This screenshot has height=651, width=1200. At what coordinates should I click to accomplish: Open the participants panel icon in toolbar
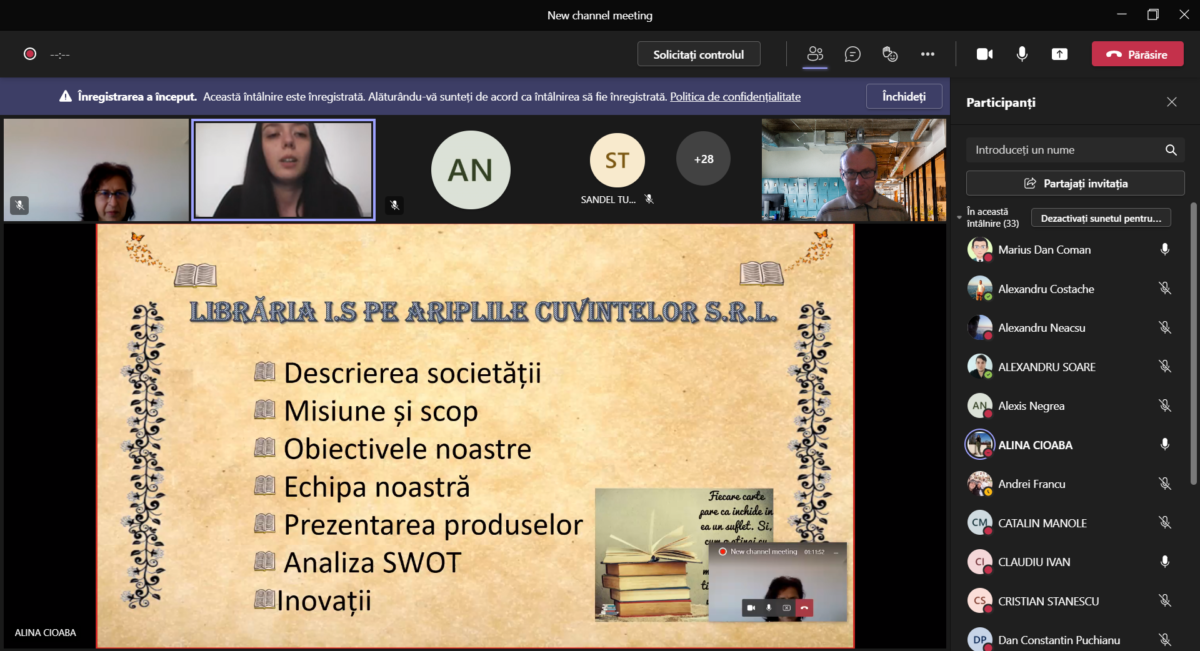point(815,54)
